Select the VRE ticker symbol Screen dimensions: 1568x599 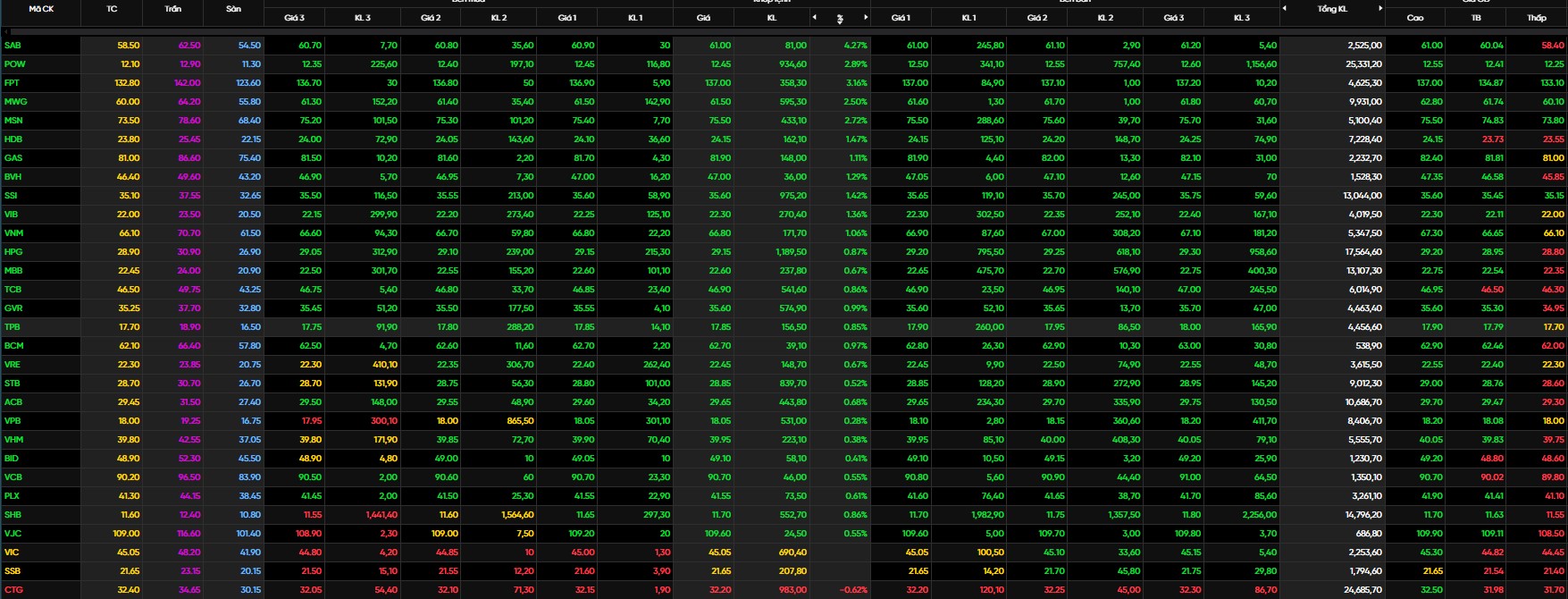pos(12,364)
